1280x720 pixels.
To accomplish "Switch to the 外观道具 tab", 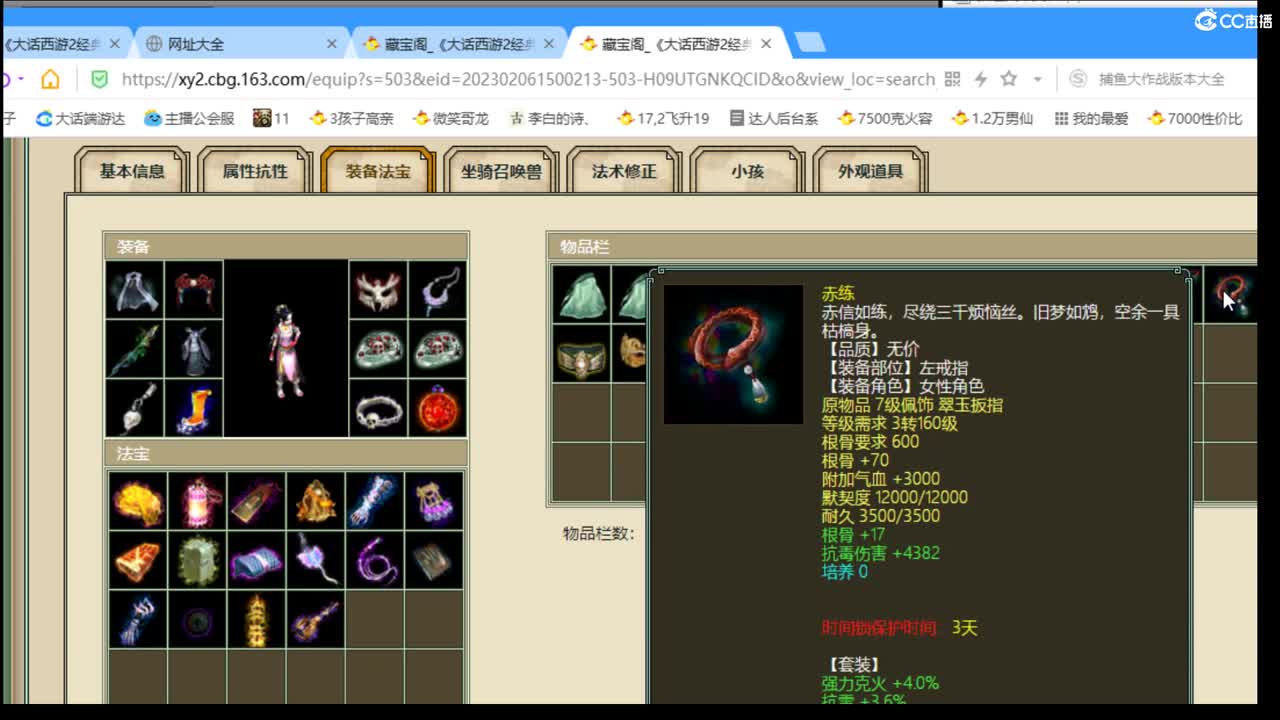I will [x=870, y=171].
